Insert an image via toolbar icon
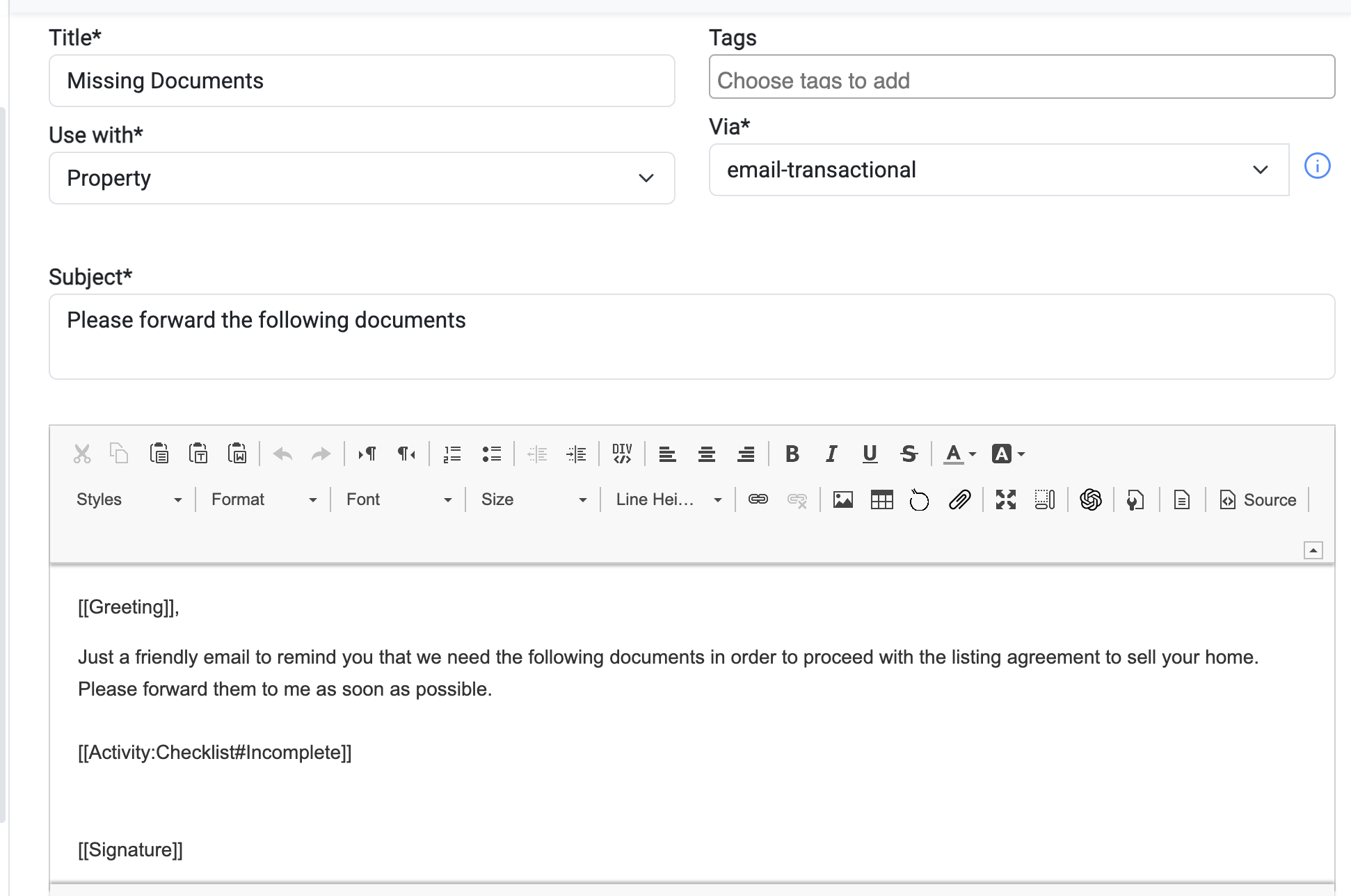 (842, 499)
